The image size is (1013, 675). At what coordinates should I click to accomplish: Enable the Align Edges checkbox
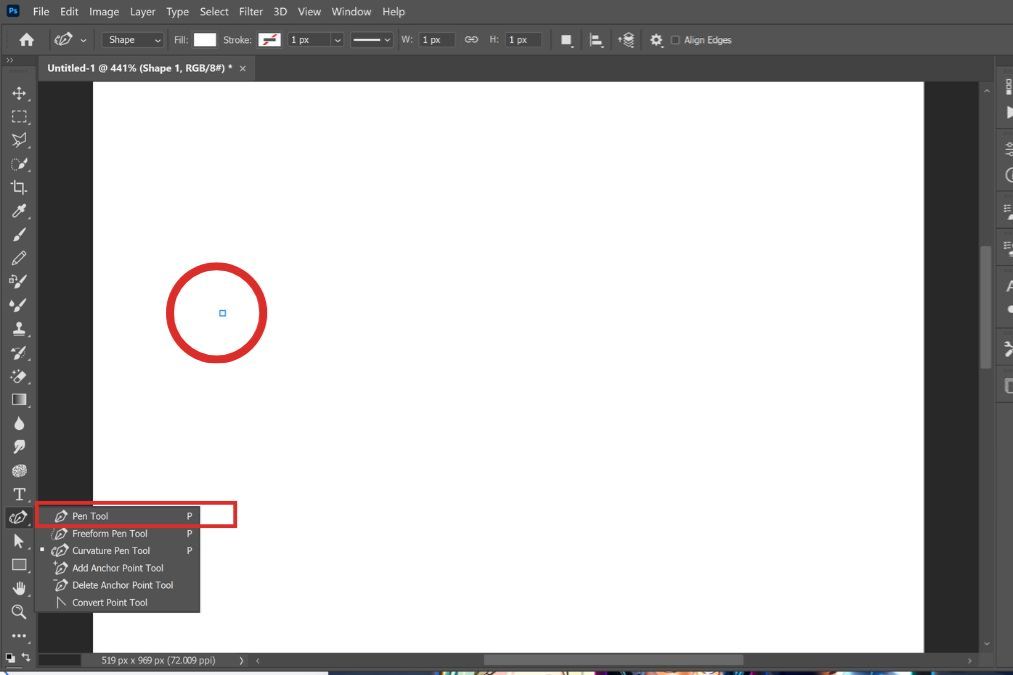(x=675, y=40)
